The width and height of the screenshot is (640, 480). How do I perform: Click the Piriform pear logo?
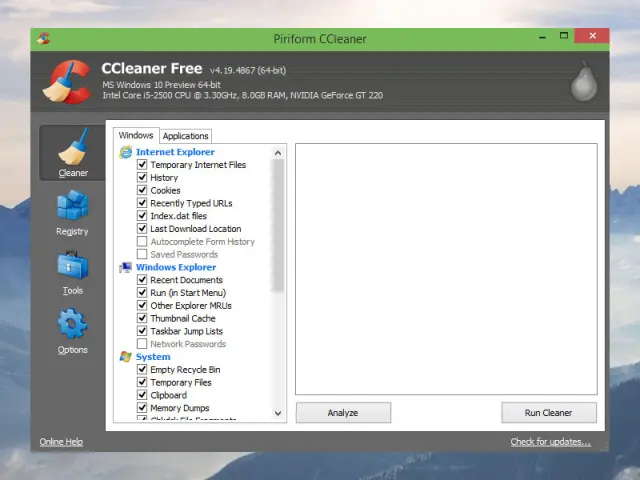pyautogui.click(x=583, y=84)
